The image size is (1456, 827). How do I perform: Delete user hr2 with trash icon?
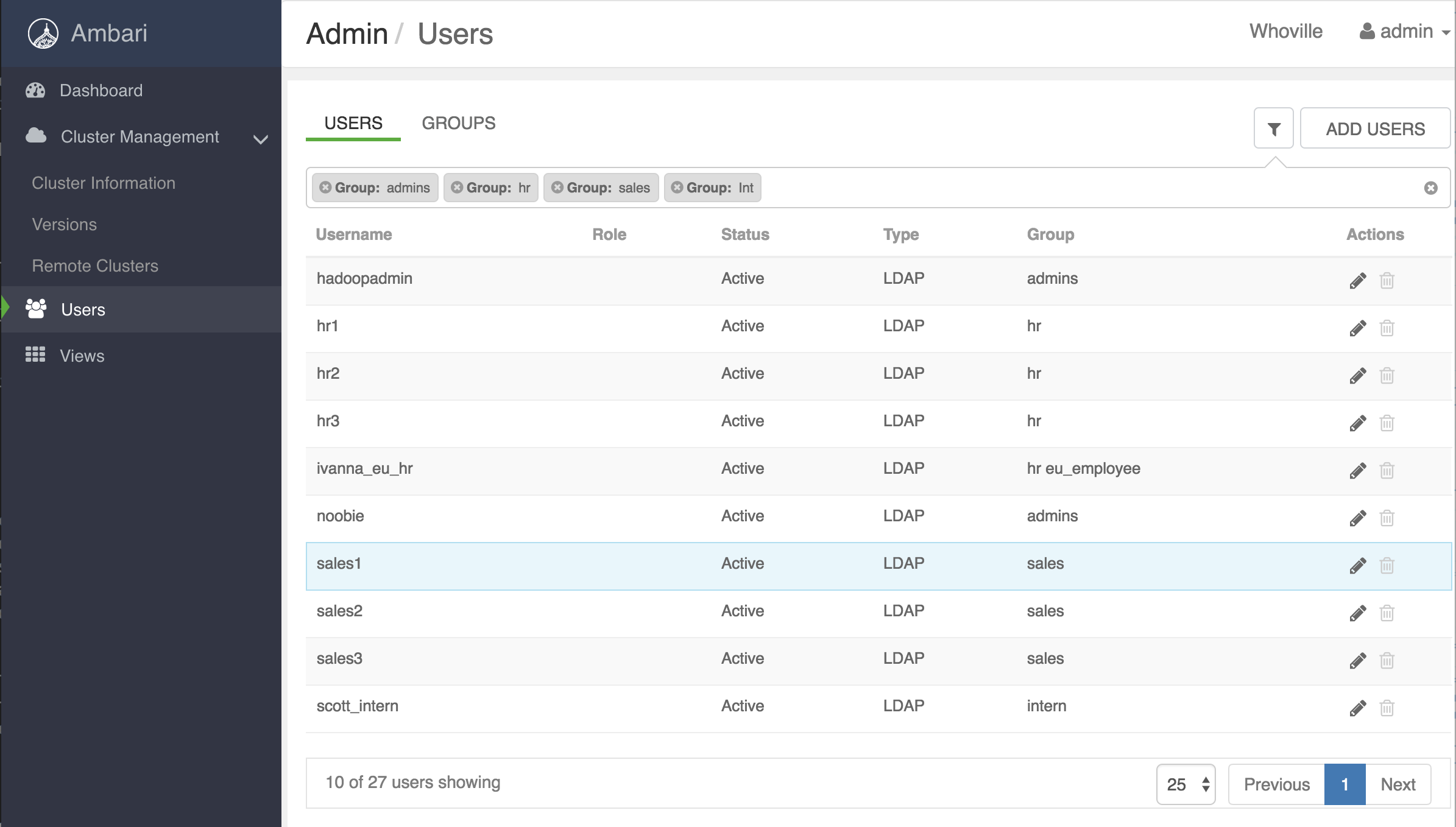pos(1387,376)
